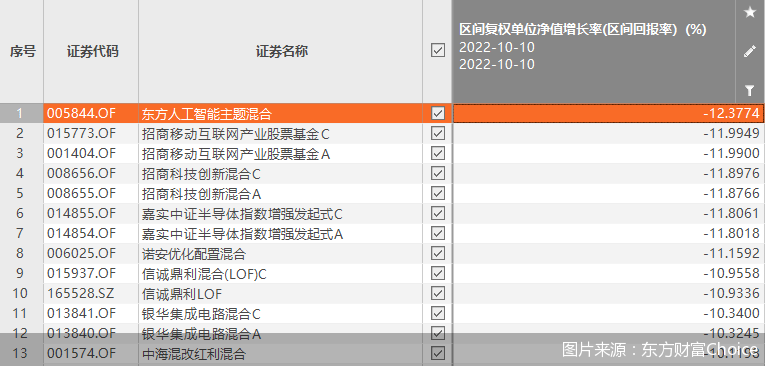
Task: Sort by the 证券名称 column header
Action: point(282,51)
